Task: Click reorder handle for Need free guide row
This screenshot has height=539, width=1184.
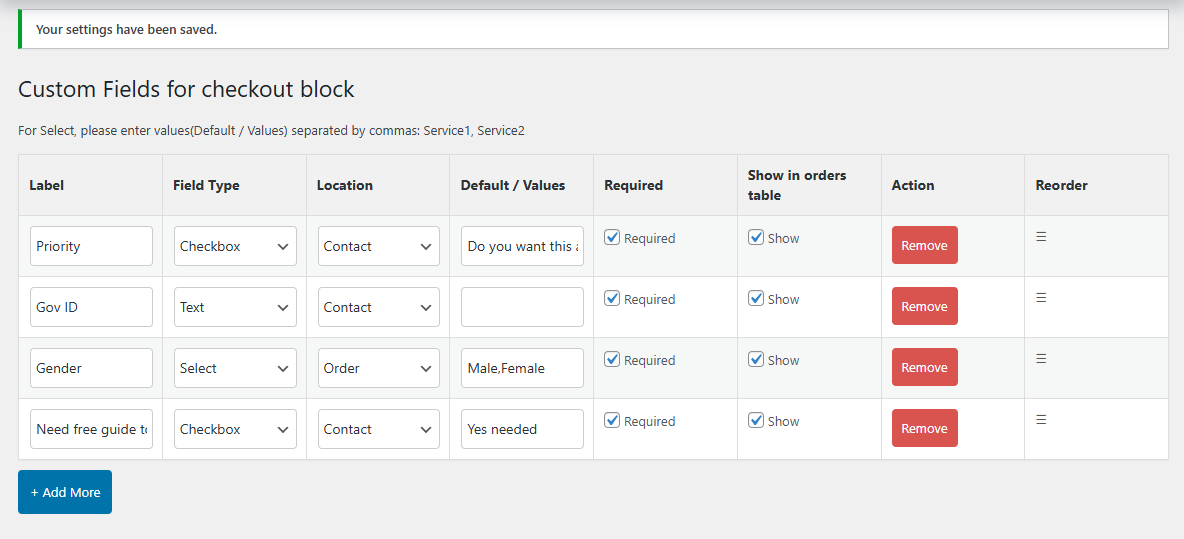Action: [x=1041, y=420]
